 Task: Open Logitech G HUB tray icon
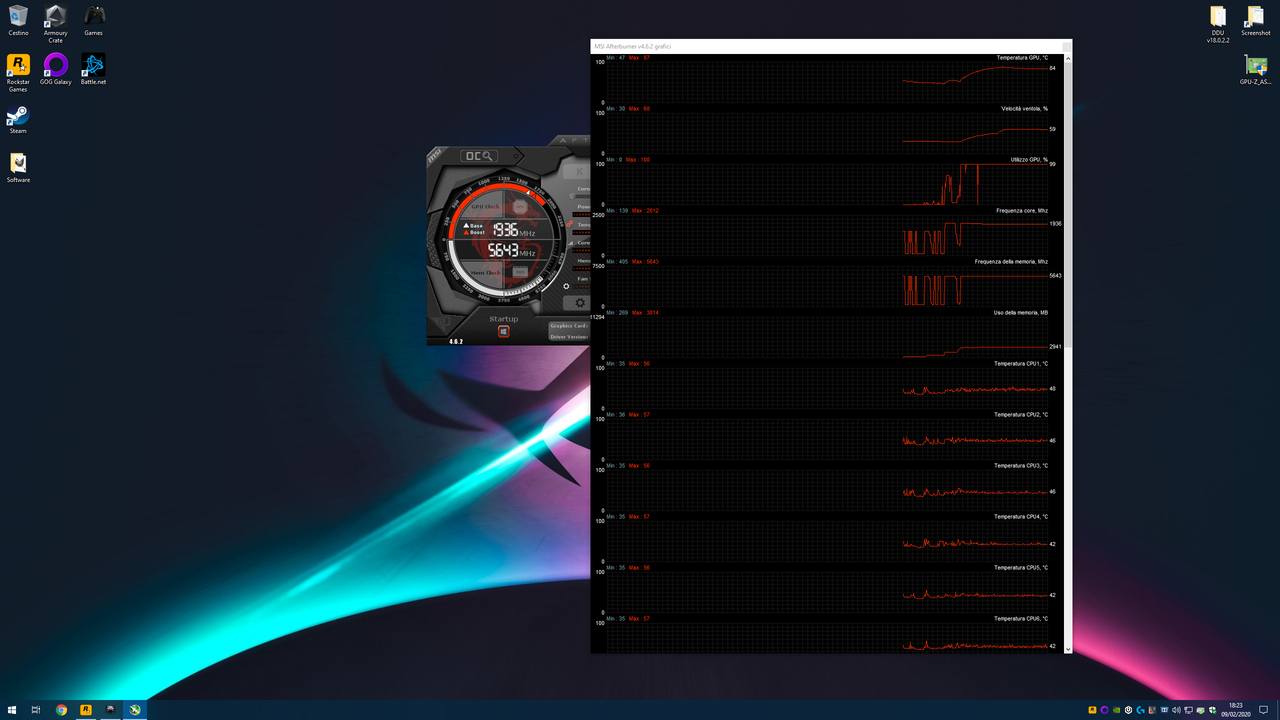tap(1141, 710)
